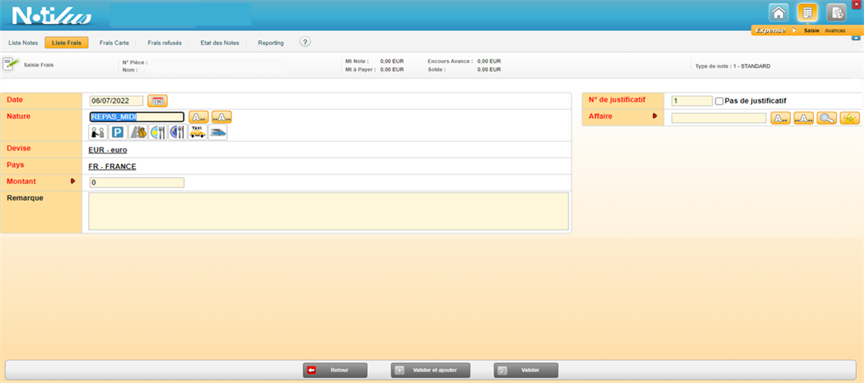Open the Reporting tab
This screenshot has height=383, width=864.
pyautogui.click(x=271, y=42)
